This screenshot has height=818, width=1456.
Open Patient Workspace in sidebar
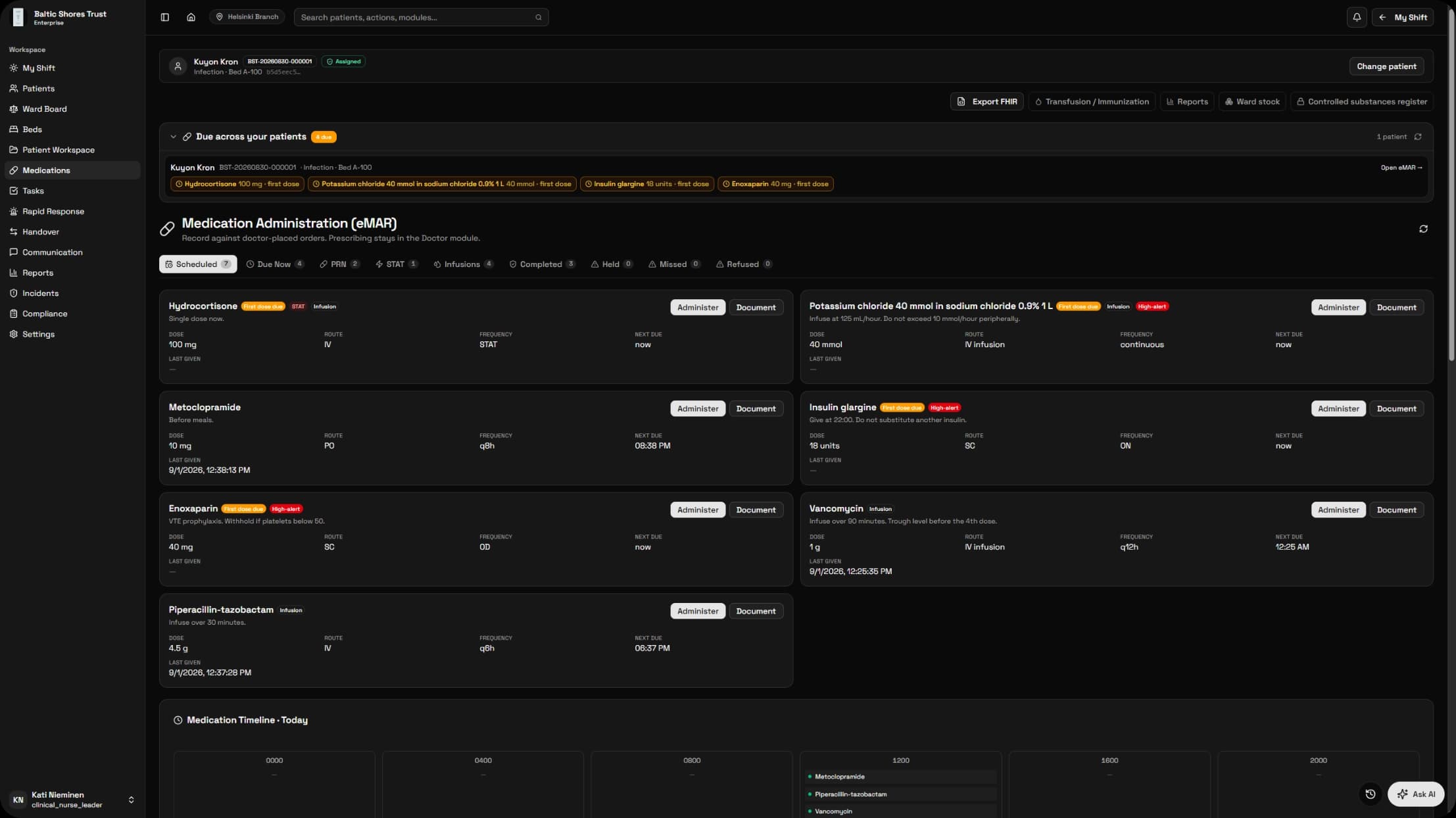[x=72, y=149]
